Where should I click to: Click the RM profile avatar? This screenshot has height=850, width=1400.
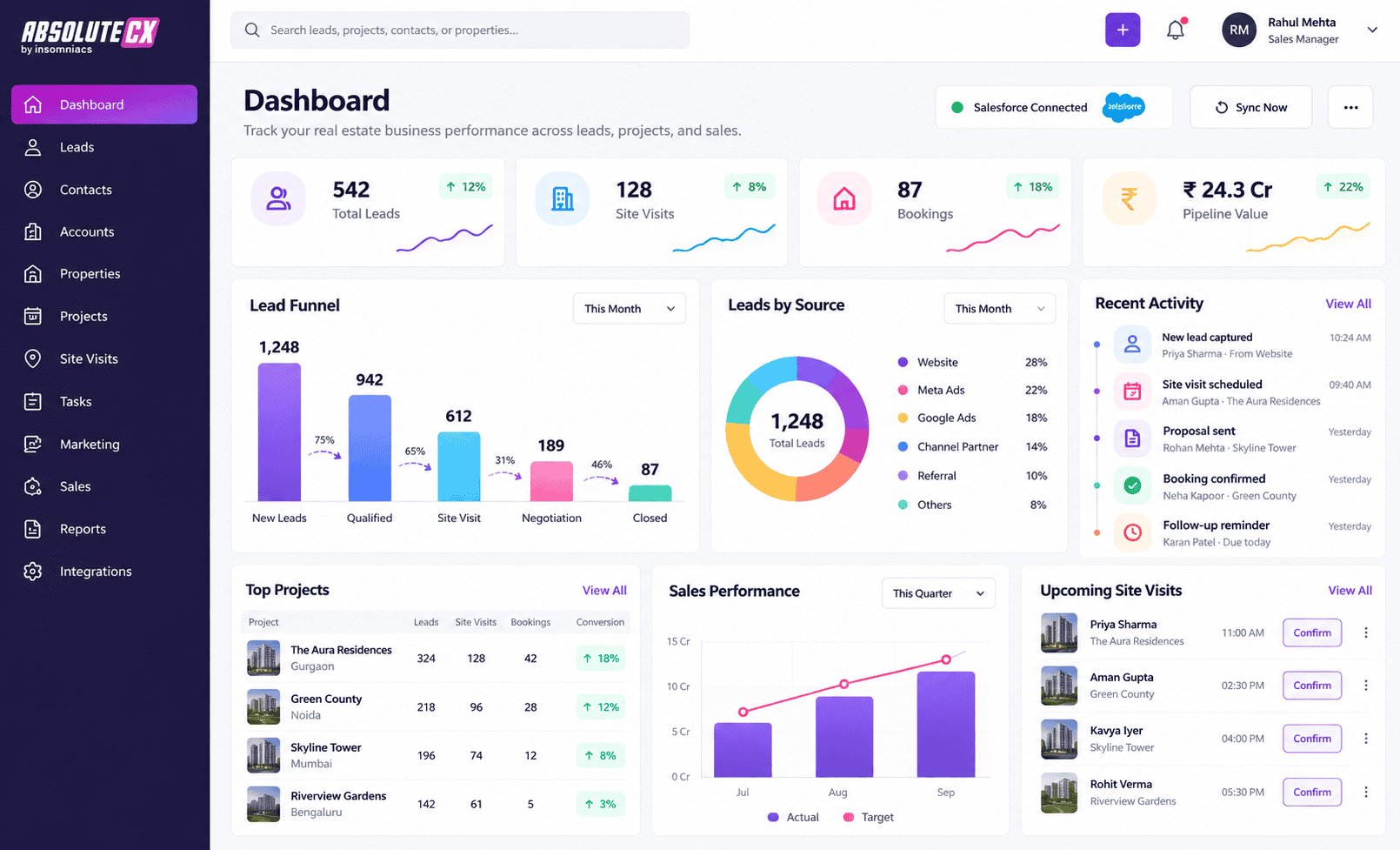point(1239,30)
